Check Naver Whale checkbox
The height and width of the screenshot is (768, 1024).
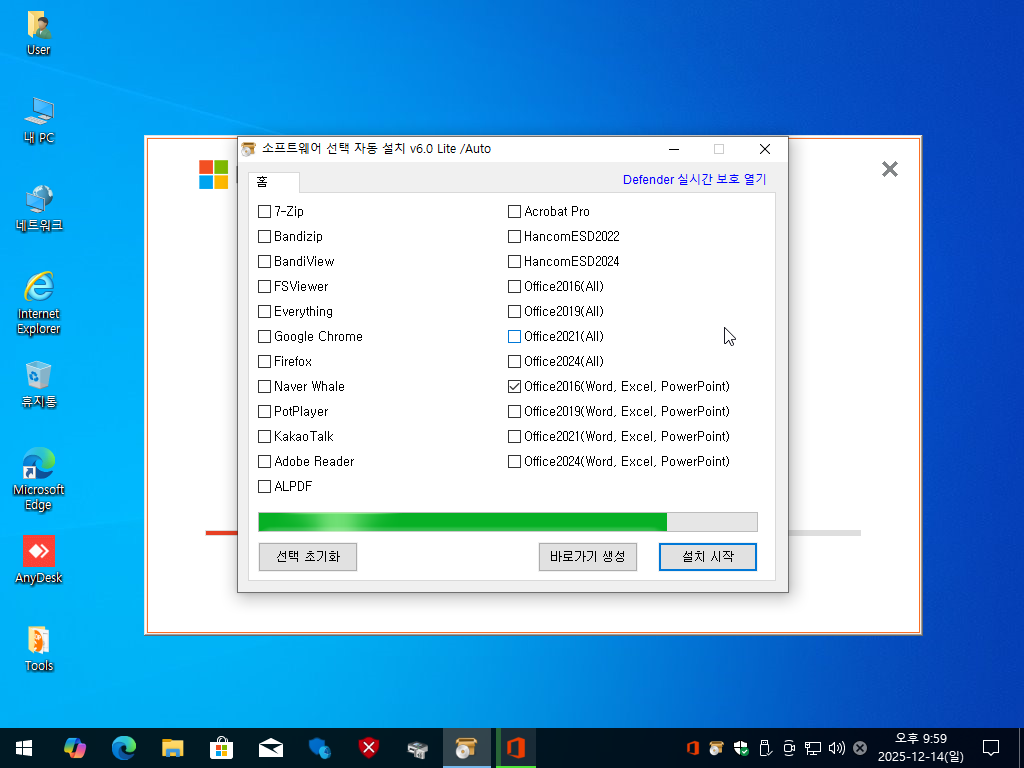[x=264, y=387]
